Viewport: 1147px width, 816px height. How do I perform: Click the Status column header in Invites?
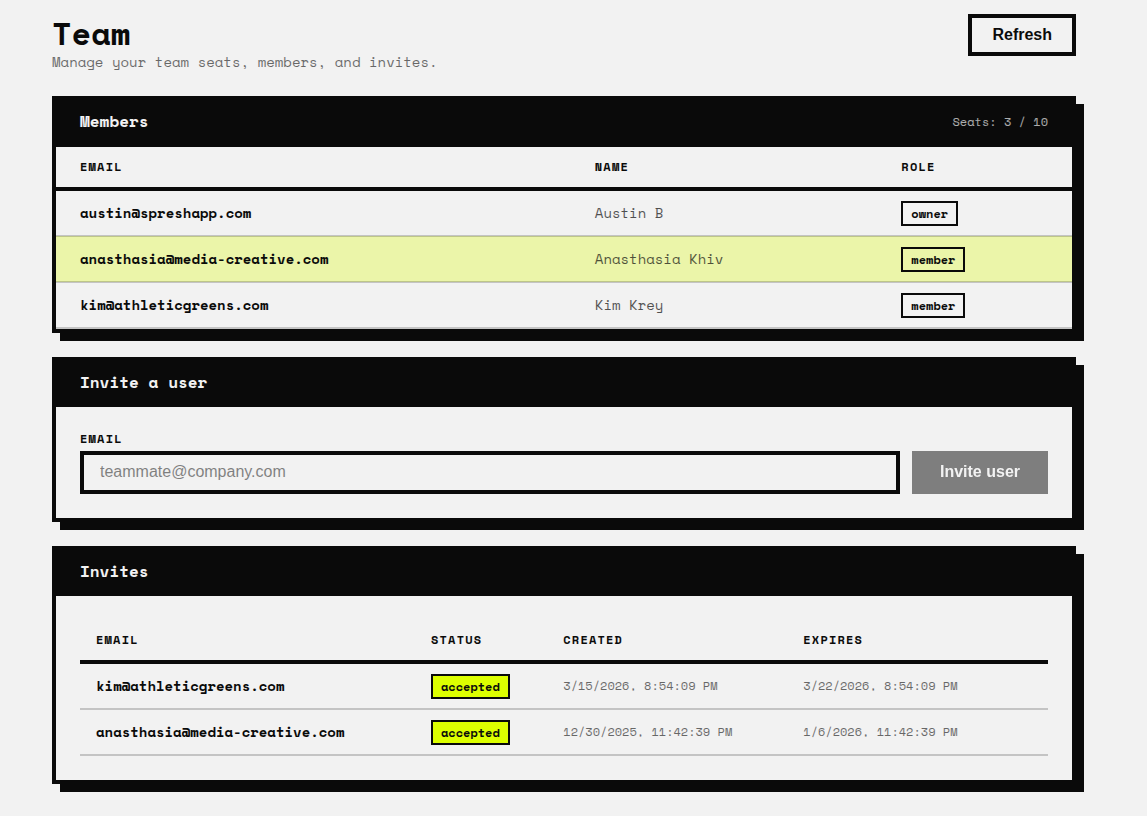[x=456, y=640]
